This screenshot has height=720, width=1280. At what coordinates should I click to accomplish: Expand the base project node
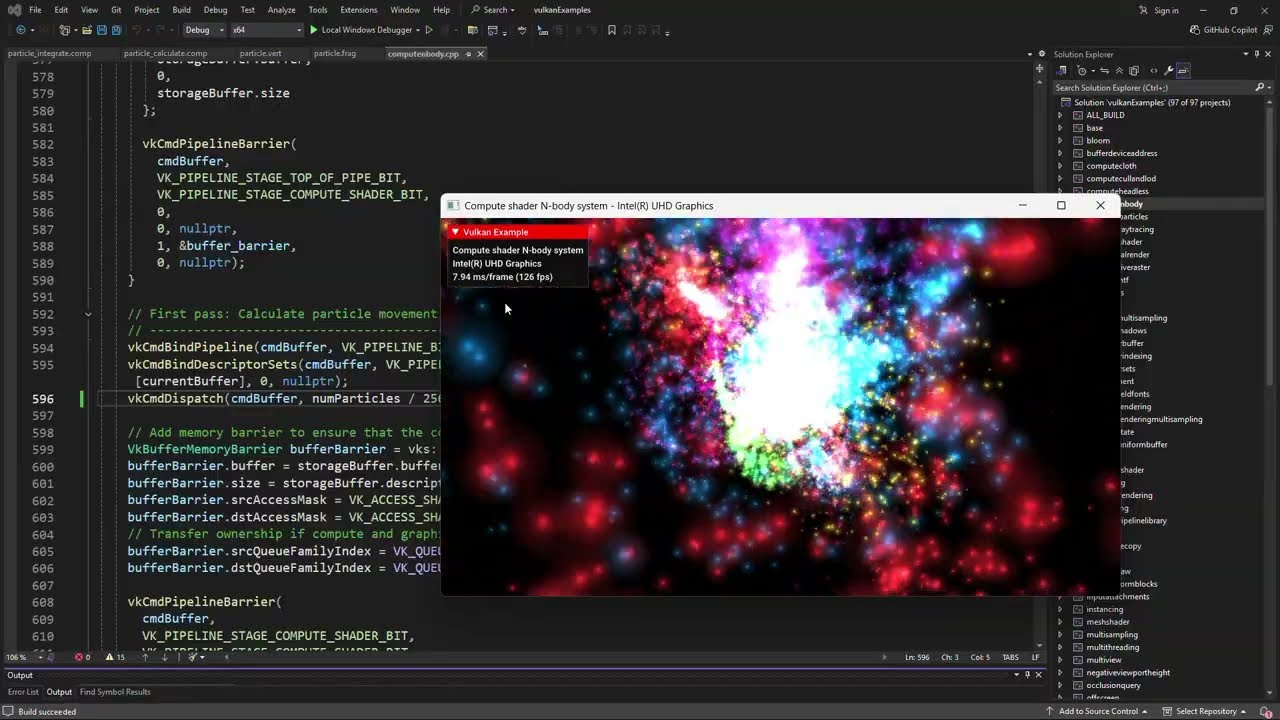point(1060,128)
